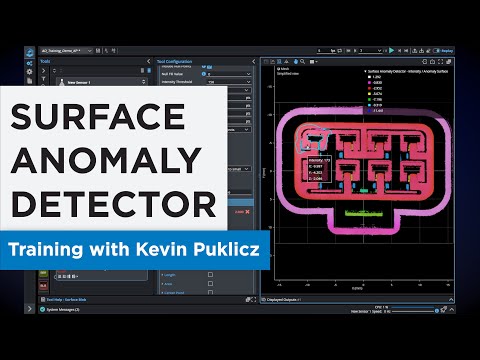This screenshot has height=360, width=480.
Task: Open the Tool Help Surface Blob link
Action: pyautogui.click(x=66, y=300)
